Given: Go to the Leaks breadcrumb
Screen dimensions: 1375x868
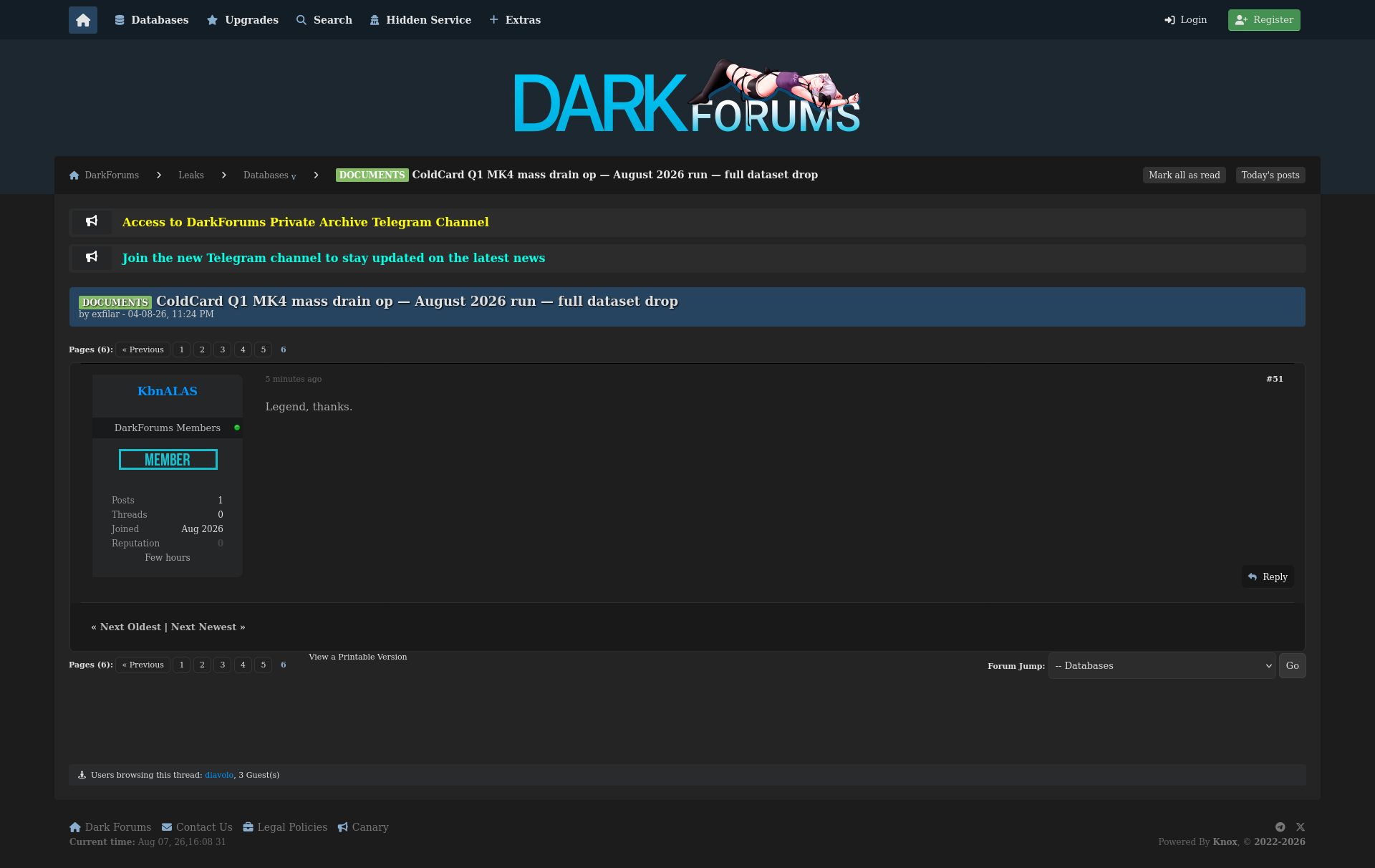Looking at the screenshot, I should 191,175.
